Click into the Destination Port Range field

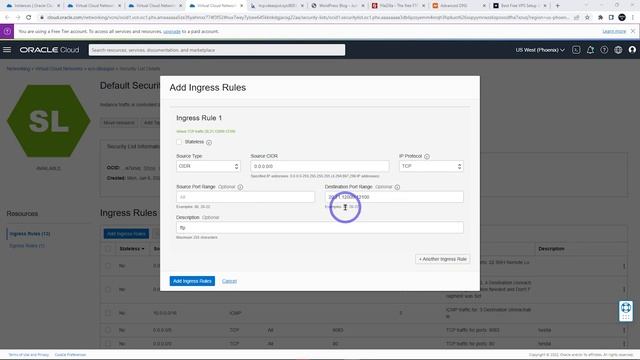(394, 197)
